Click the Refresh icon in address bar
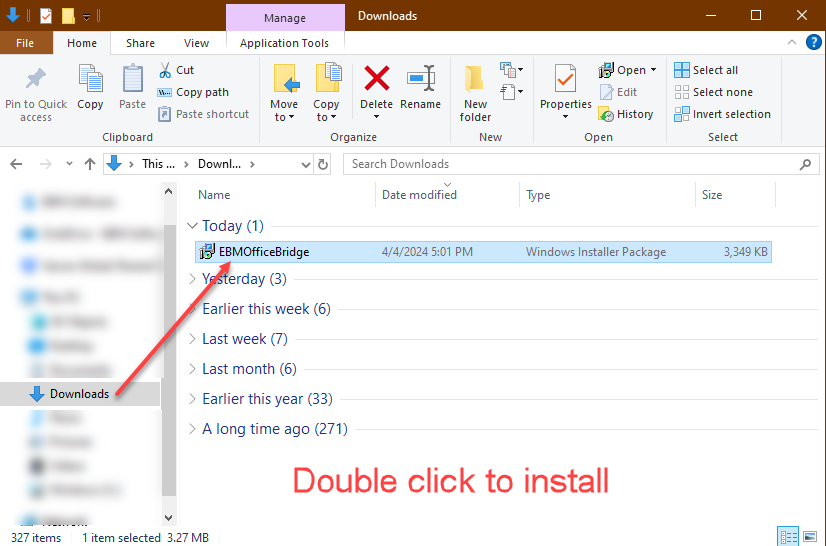 323,164
